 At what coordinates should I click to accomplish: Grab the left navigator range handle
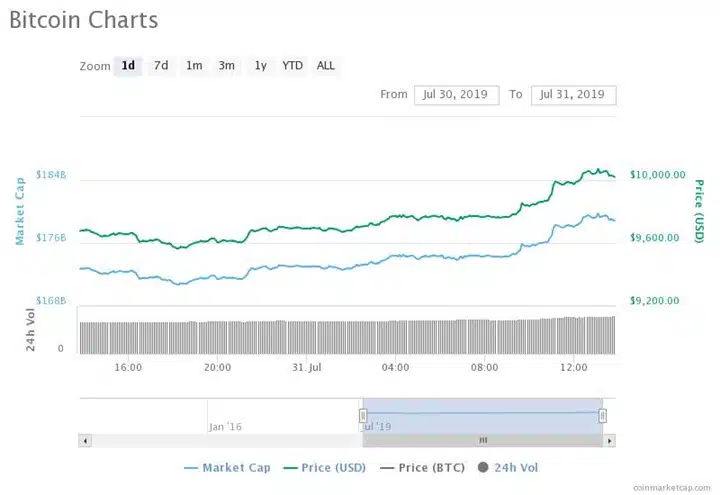tap(363, 416)
